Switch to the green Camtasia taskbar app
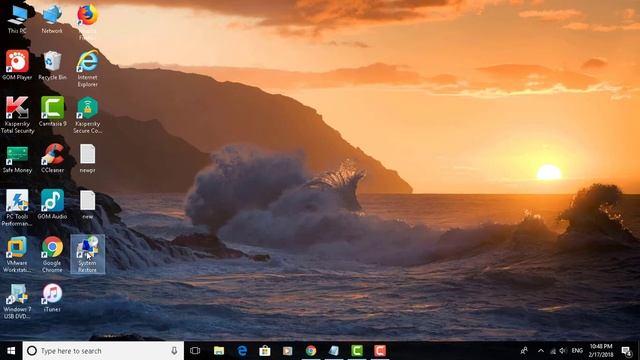This screenshot has height=360, width=640. point(357,351)
